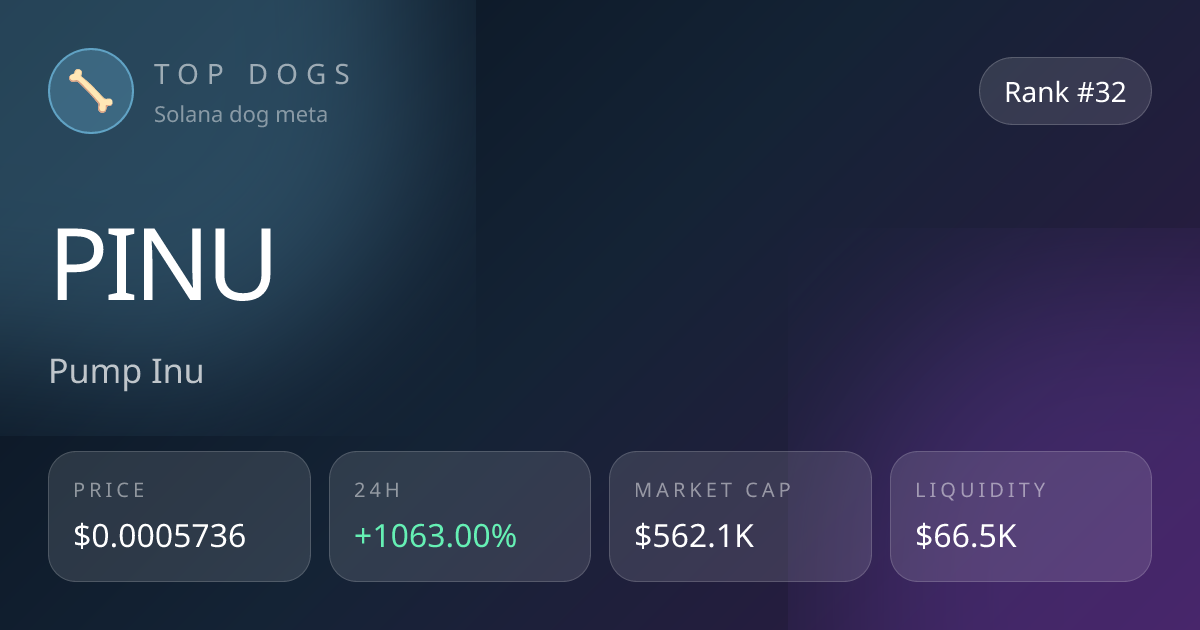Click the TOP DOGS heading

pos(253,74)
